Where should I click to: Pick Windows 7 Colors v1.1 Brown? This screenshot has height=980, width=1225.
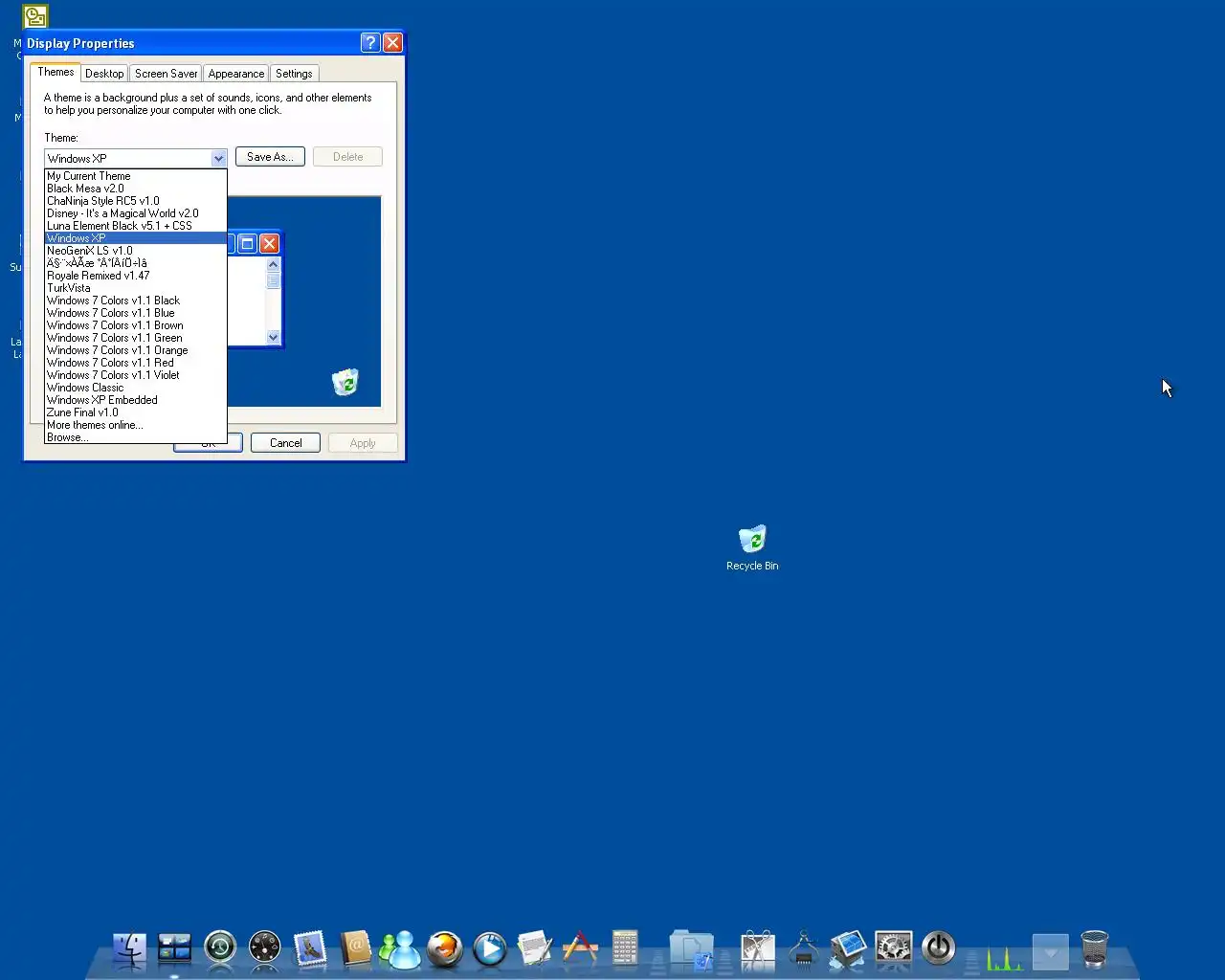pos(135,325)
